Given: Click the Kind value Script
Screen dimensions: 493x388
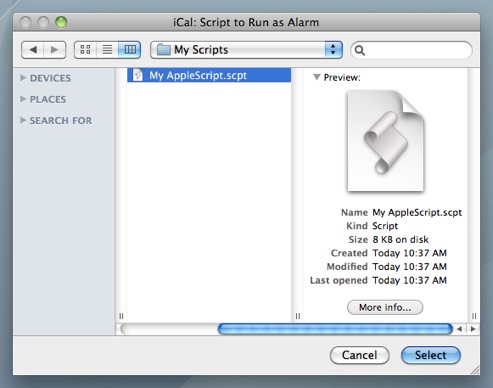Looking at the screenshot, I should [x=385, y=226].
